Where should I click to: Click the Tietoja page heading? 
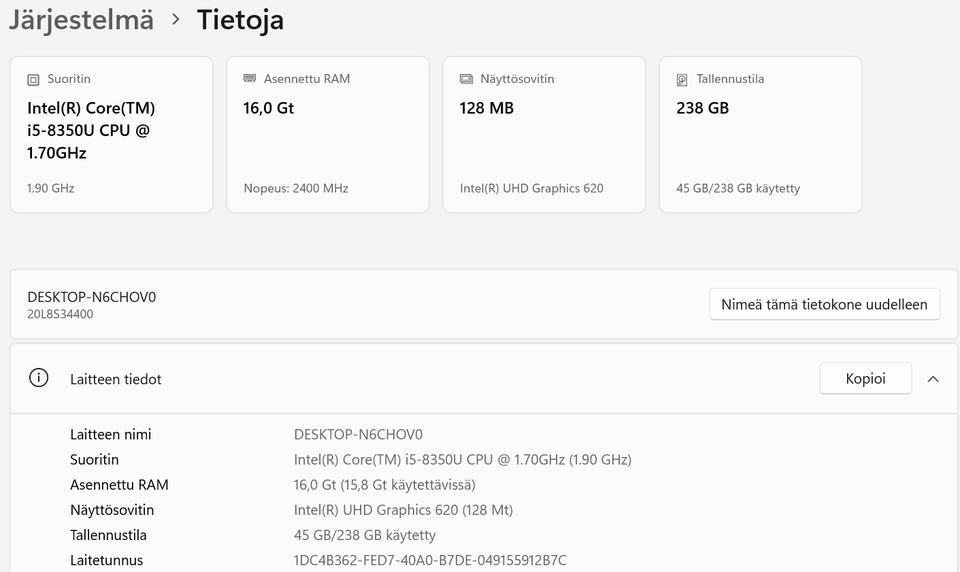point(240,19)
